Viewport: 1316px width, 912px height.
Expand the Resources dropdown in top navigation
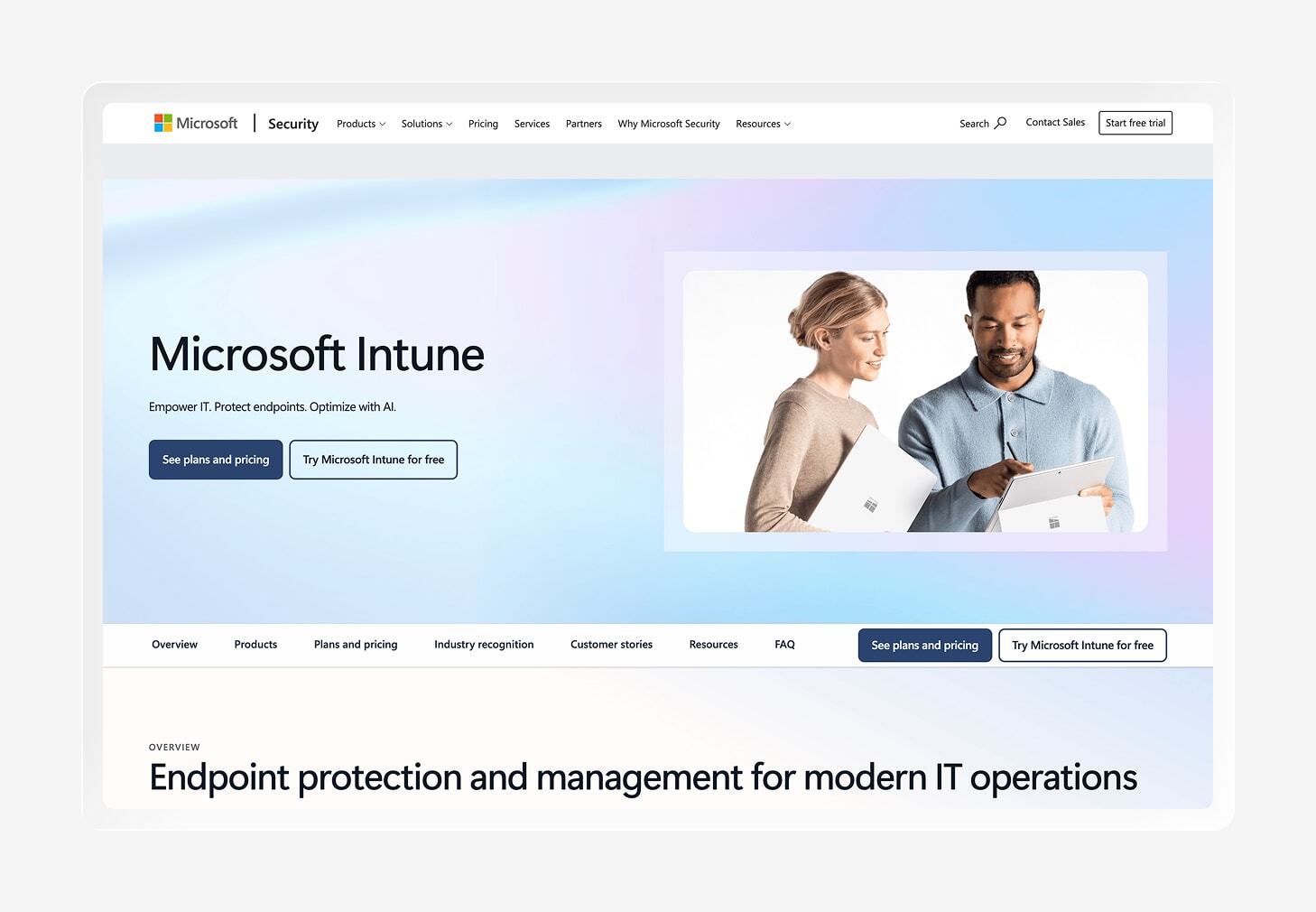pos(763,124)
